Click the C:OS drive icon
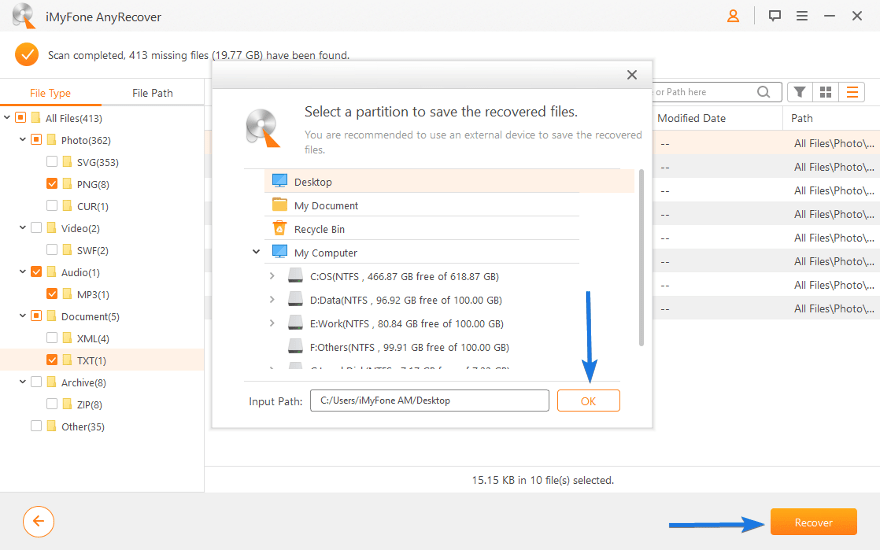Screen dimensions: 880x550 click(296, 276)
